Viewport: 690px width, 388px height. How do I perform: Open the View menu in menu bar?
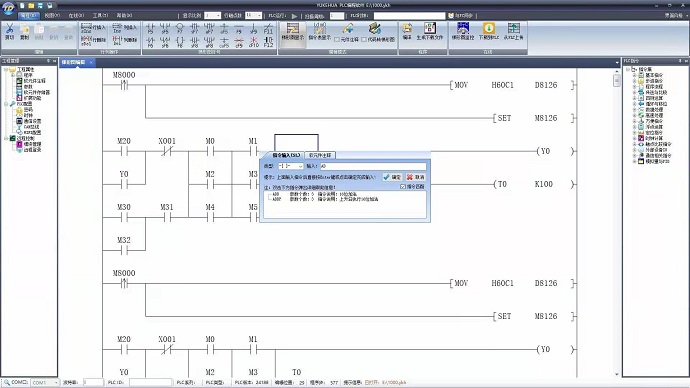52,15
